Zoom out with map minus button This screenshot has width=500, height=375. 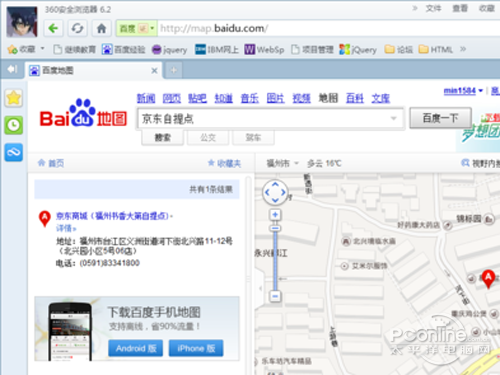pos(275,296)
